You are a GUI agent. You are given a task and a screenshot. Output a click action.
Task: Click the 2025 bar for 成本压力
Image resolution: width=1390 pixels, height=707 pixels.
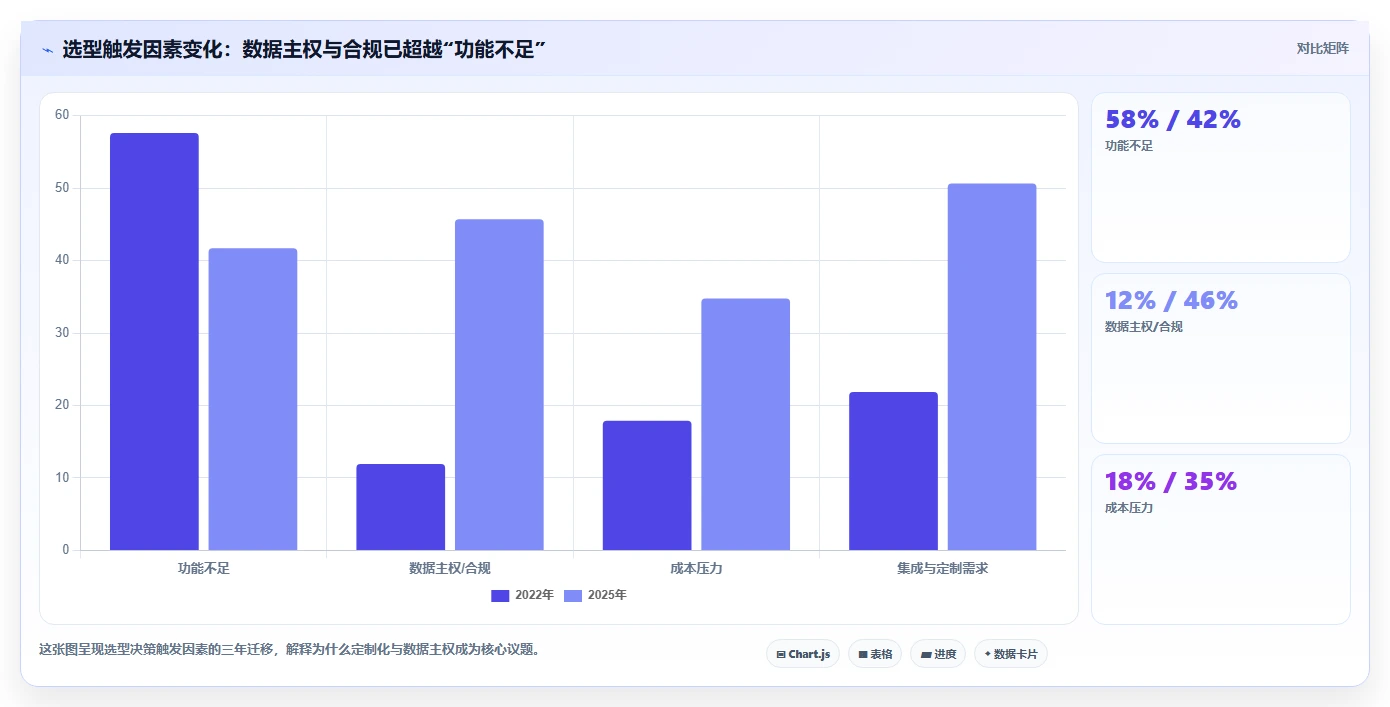[746, 424]
